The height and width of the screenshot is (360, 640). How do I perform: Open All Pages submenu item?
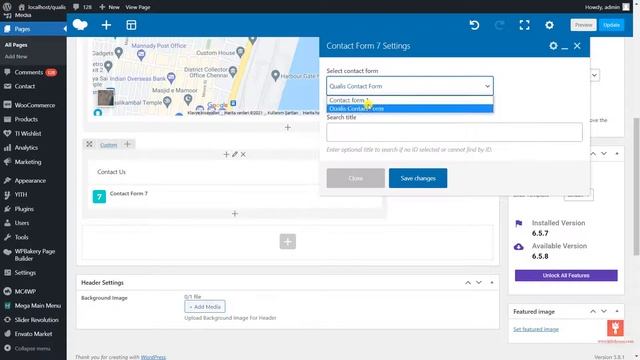coord(16,45)
